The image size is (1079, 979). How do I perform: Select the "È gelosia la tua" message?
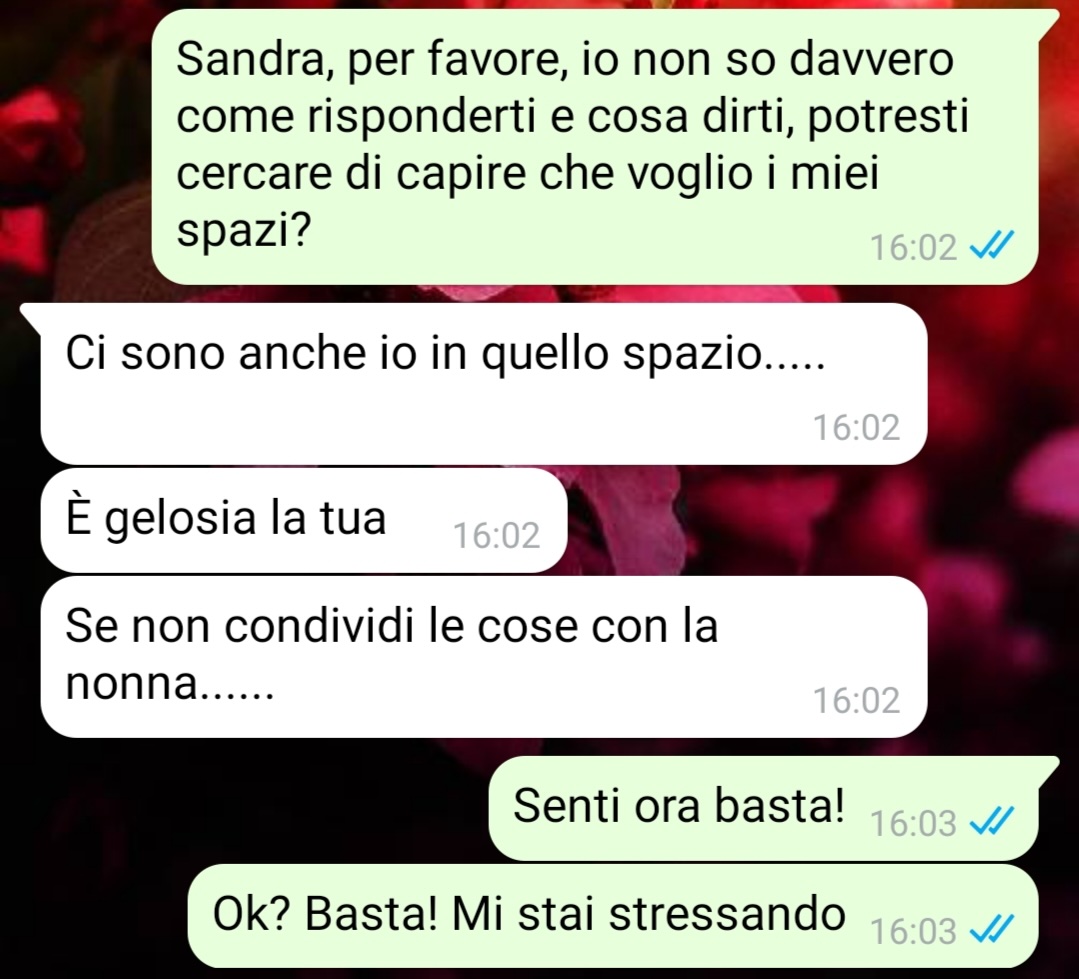coord(304,521)
